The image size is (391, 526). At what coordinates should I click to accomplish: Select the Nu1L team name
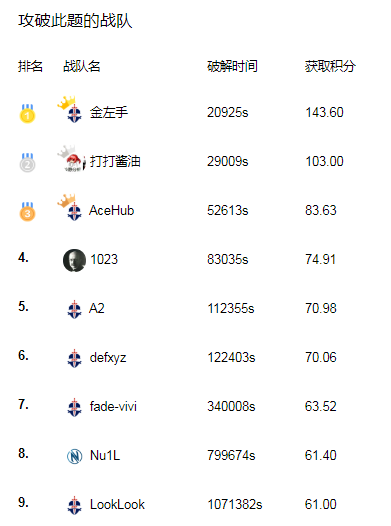pyautogui.click(x=105, y=455)
